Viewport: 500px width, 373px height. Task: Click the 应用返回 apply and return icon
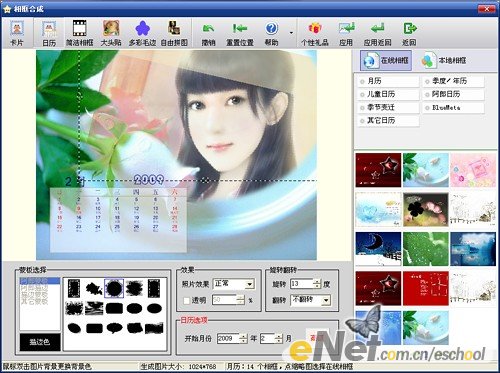(x=378, y=33)
